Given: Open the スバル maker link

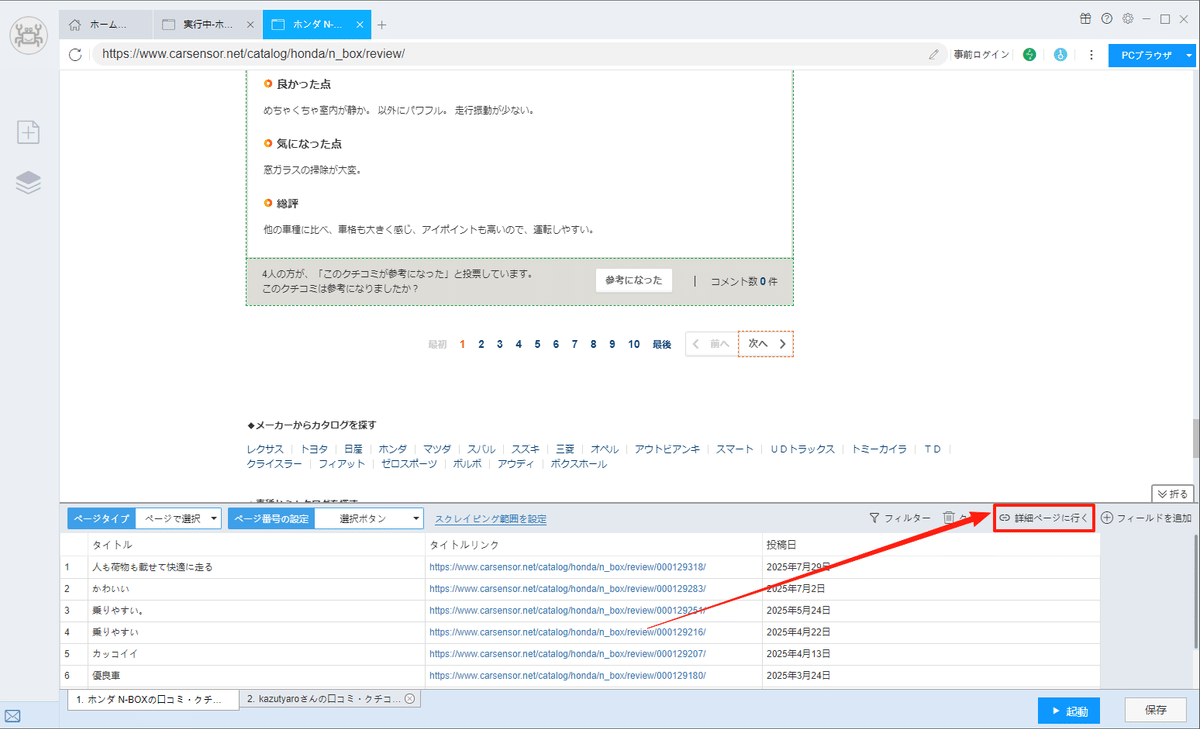Looking at the screenshot, I should [x=481, y=449].
